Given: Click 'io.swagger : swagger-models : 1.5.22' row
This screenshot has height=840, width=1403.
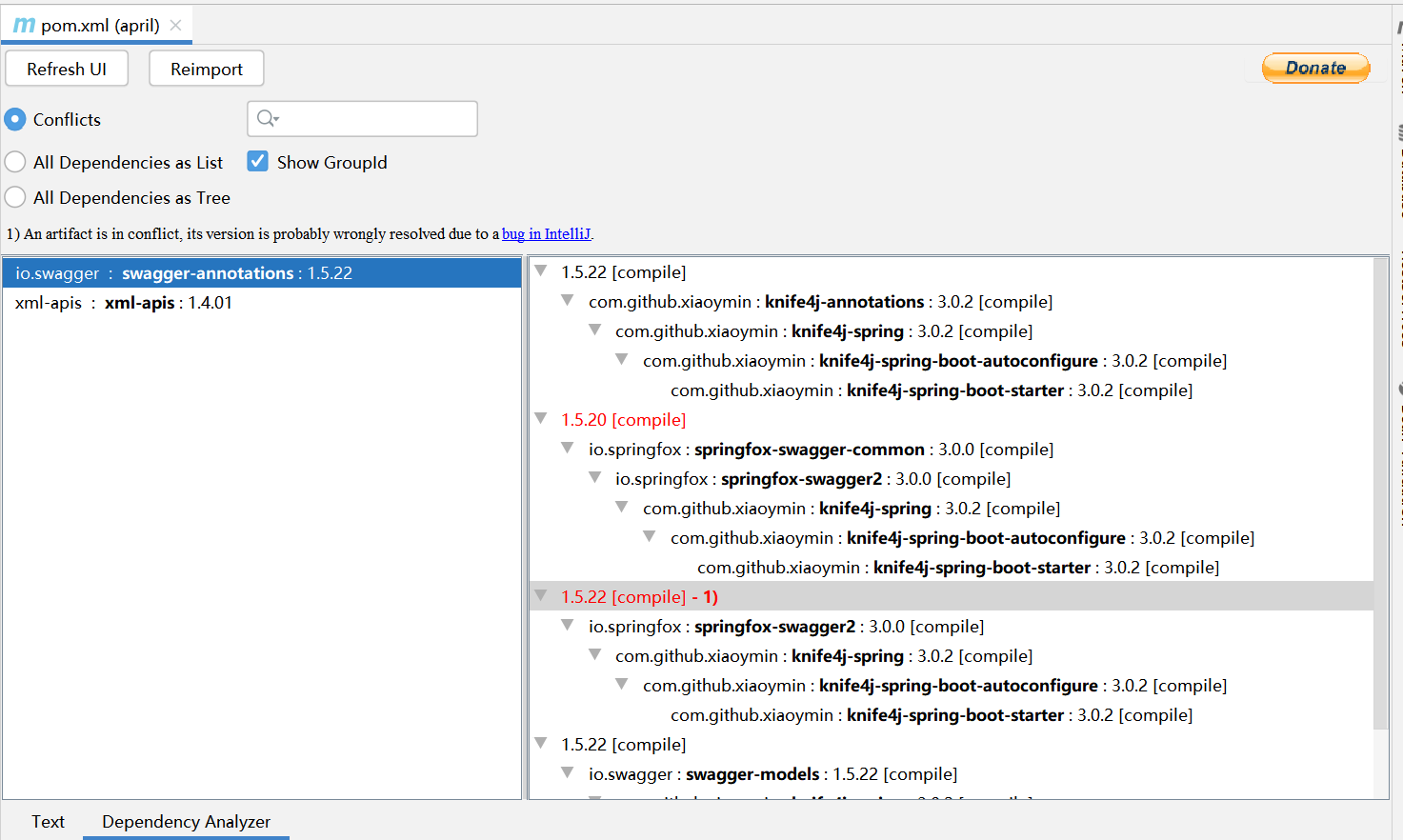Looking at the screenshot, I should pyautogui.click(x=772, y=774).
